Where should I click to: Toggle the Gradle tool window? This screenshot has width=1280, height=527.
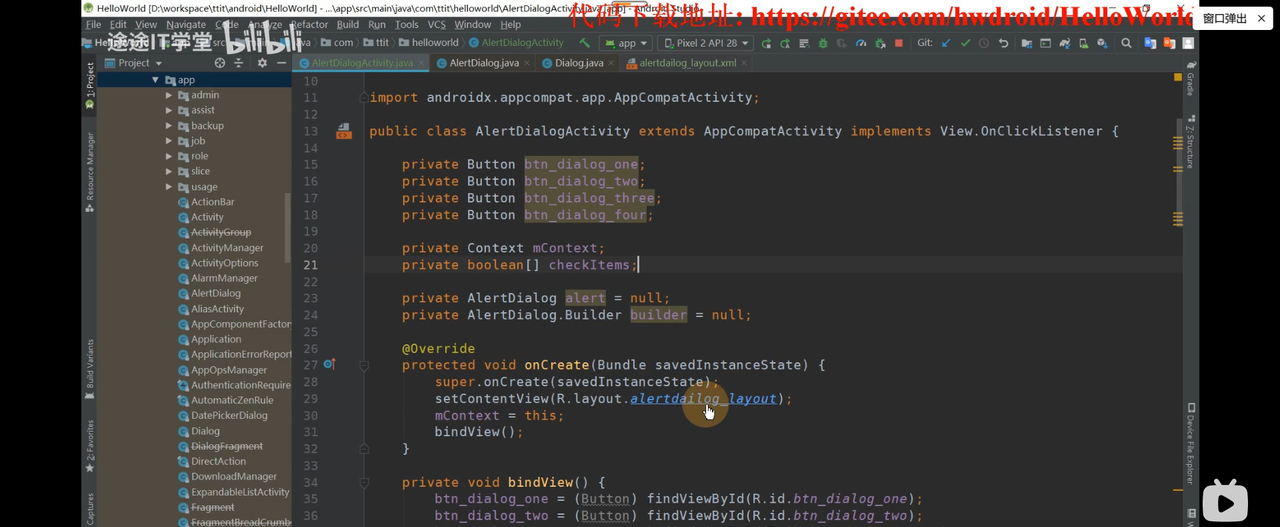coord(1190,80)
